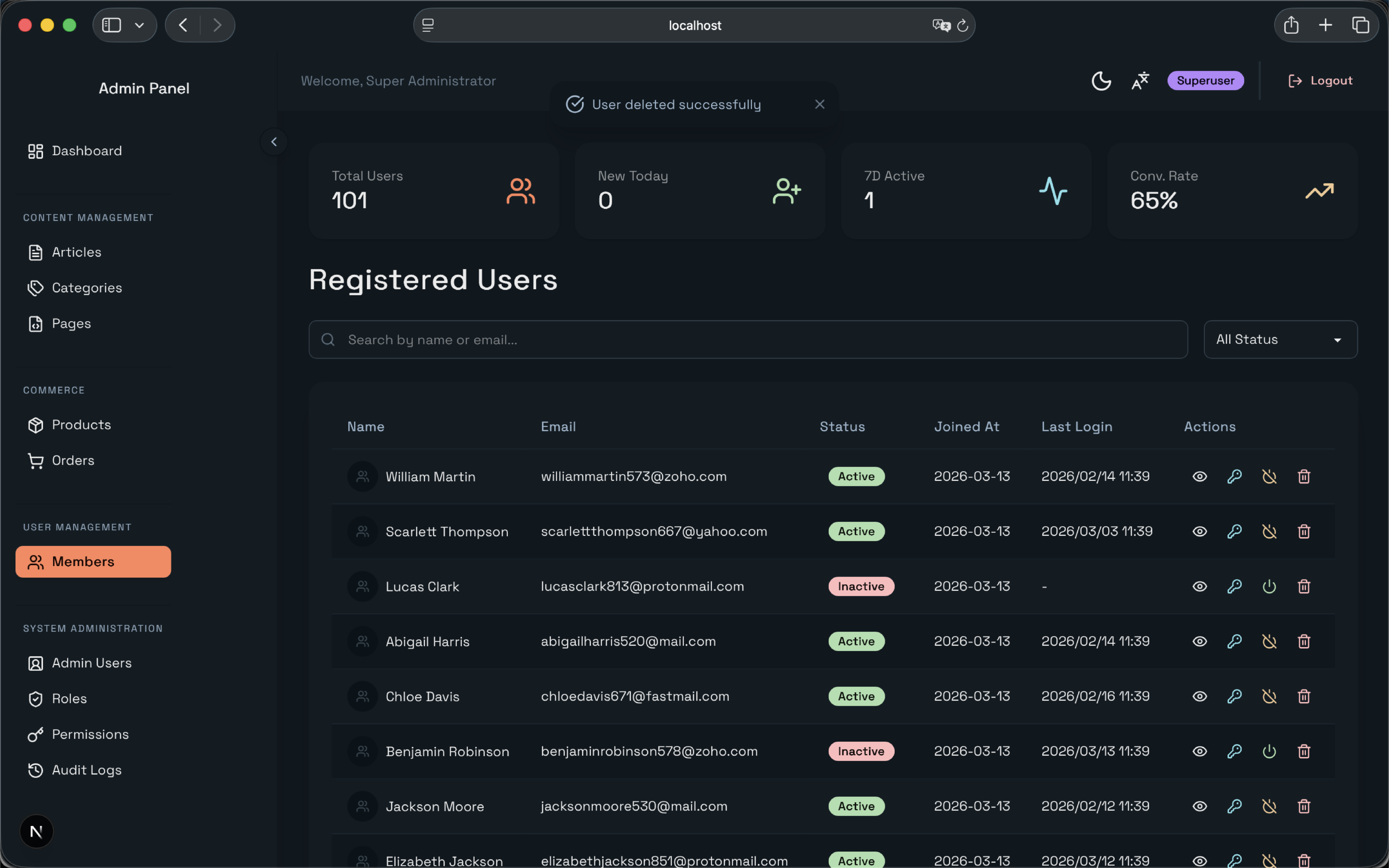This screenshot has height=868, width=1389.
Task: Click the localhost address bar
Action: [694, 25]
